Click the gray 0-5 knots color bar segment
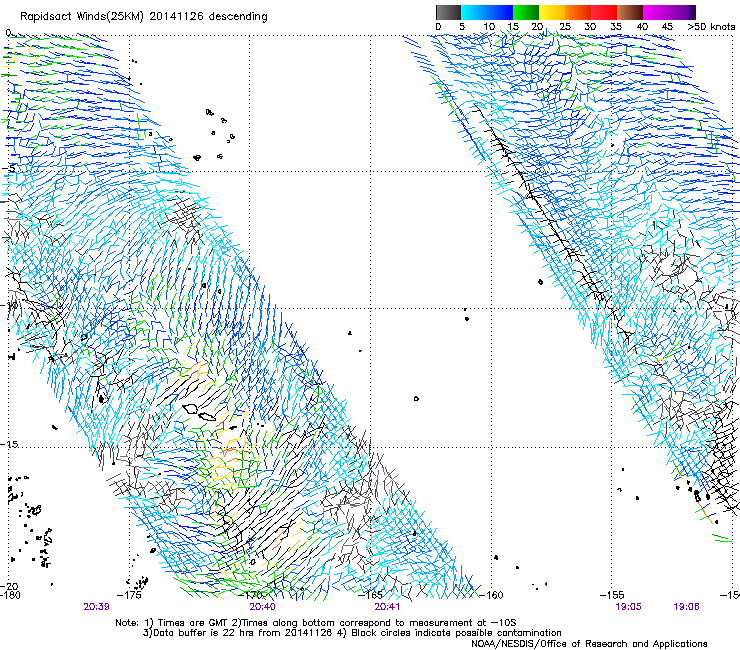 pos(448,12)
